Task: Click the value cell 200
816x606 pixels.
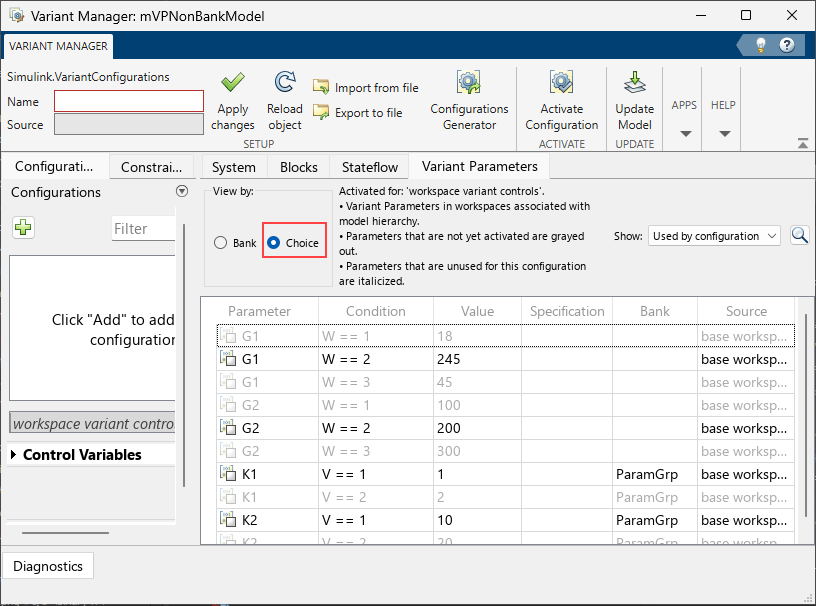Action: click(477, 427)
